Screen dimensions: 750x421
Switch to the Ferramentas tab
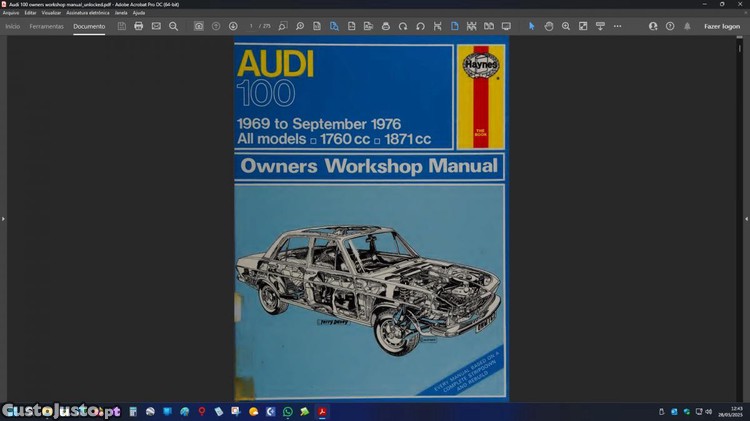point(47,26)
